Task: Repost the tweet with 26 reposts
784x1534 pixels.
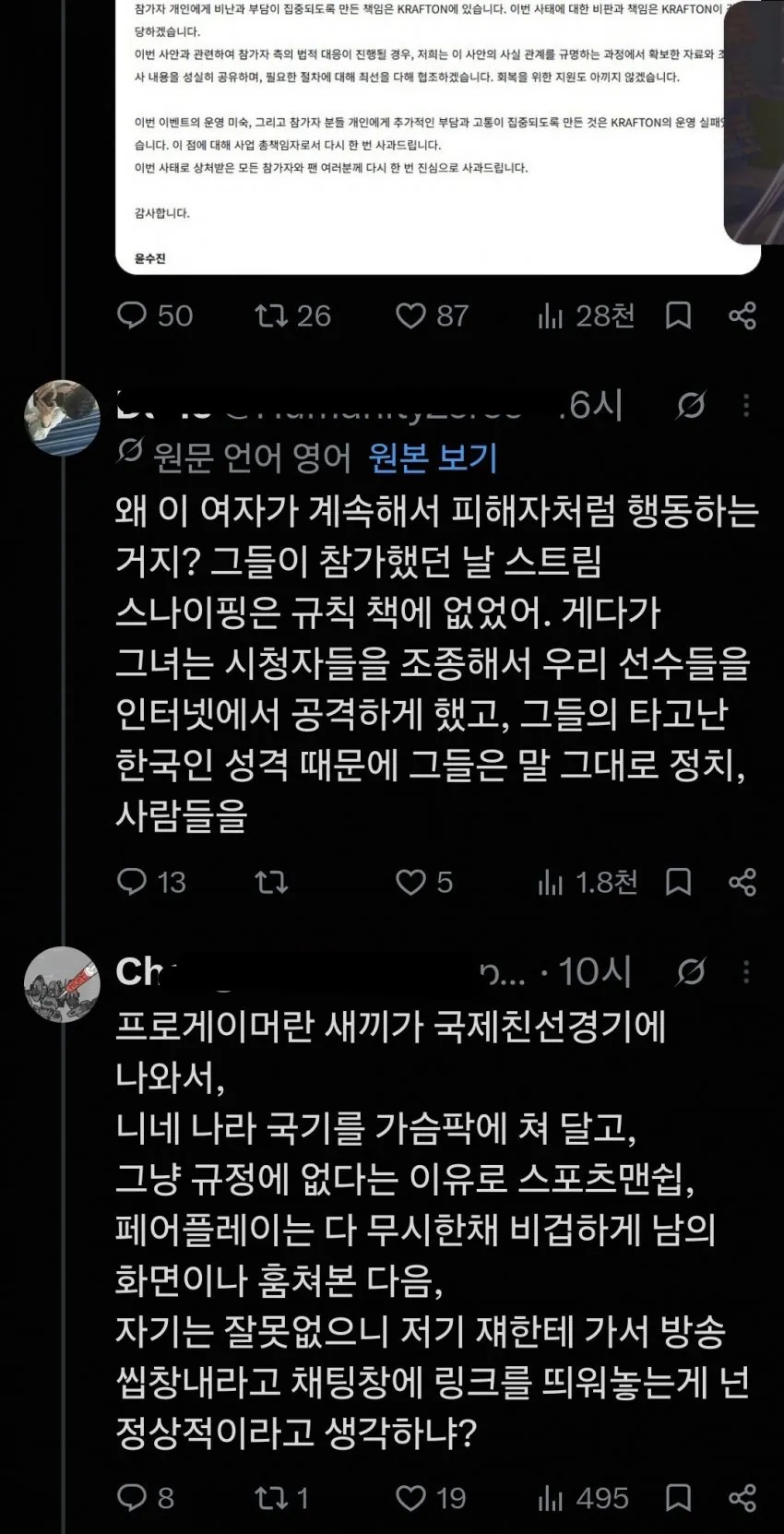Action: pos(292,316)
